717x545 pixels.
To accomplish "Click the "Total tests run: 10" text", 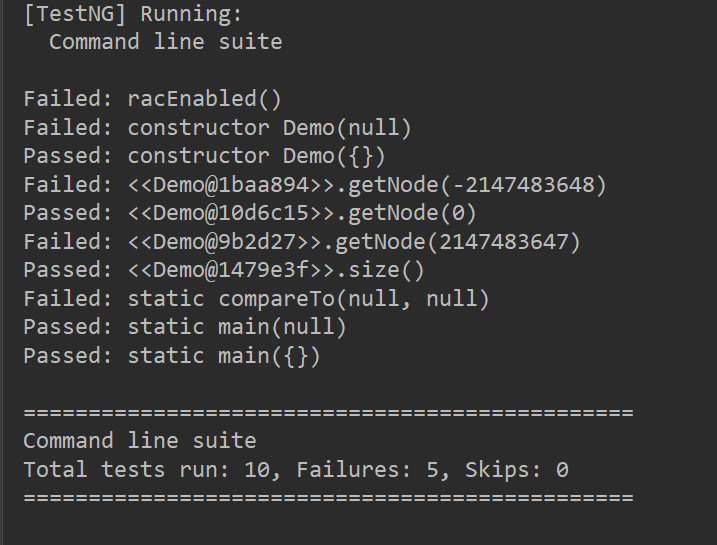I will click(147, 469).
